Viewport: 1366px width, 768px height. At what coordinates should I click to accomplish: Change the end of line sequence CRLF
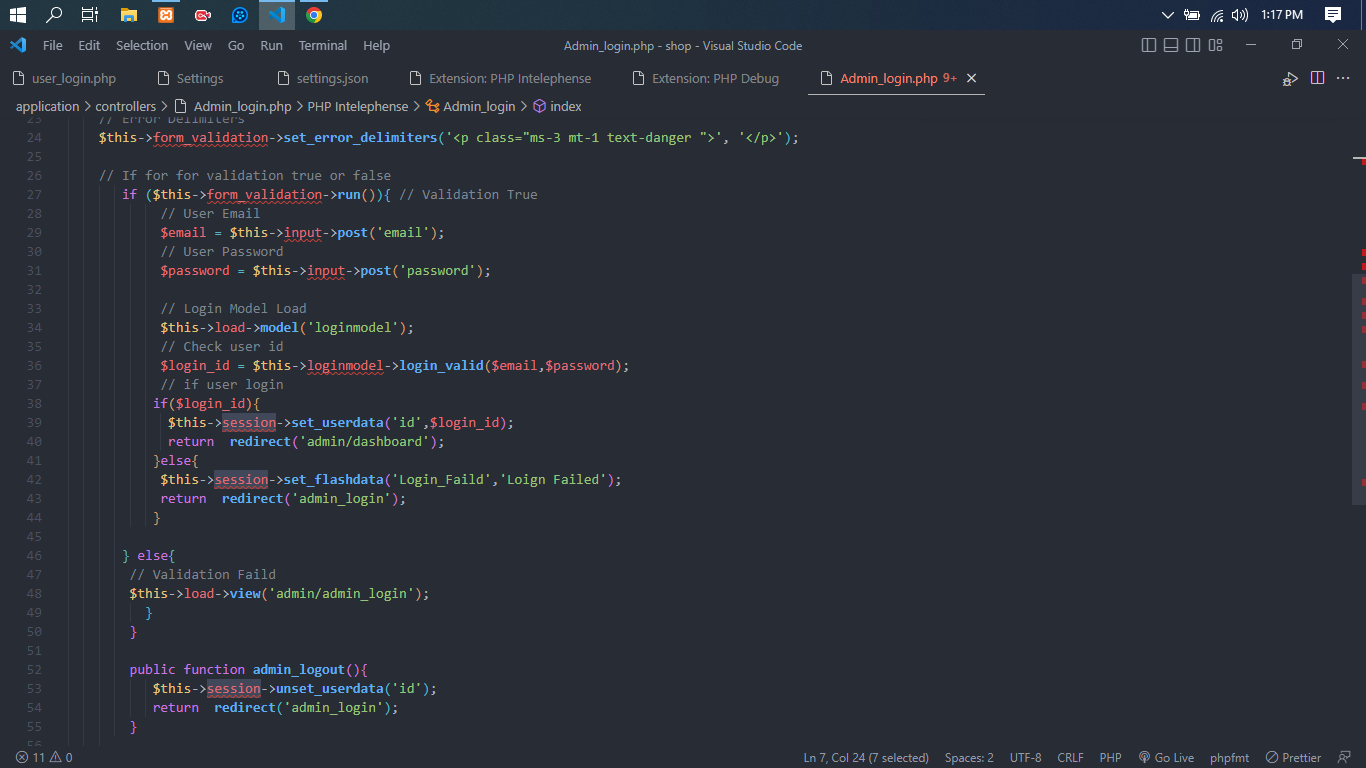pos(1070,758)
